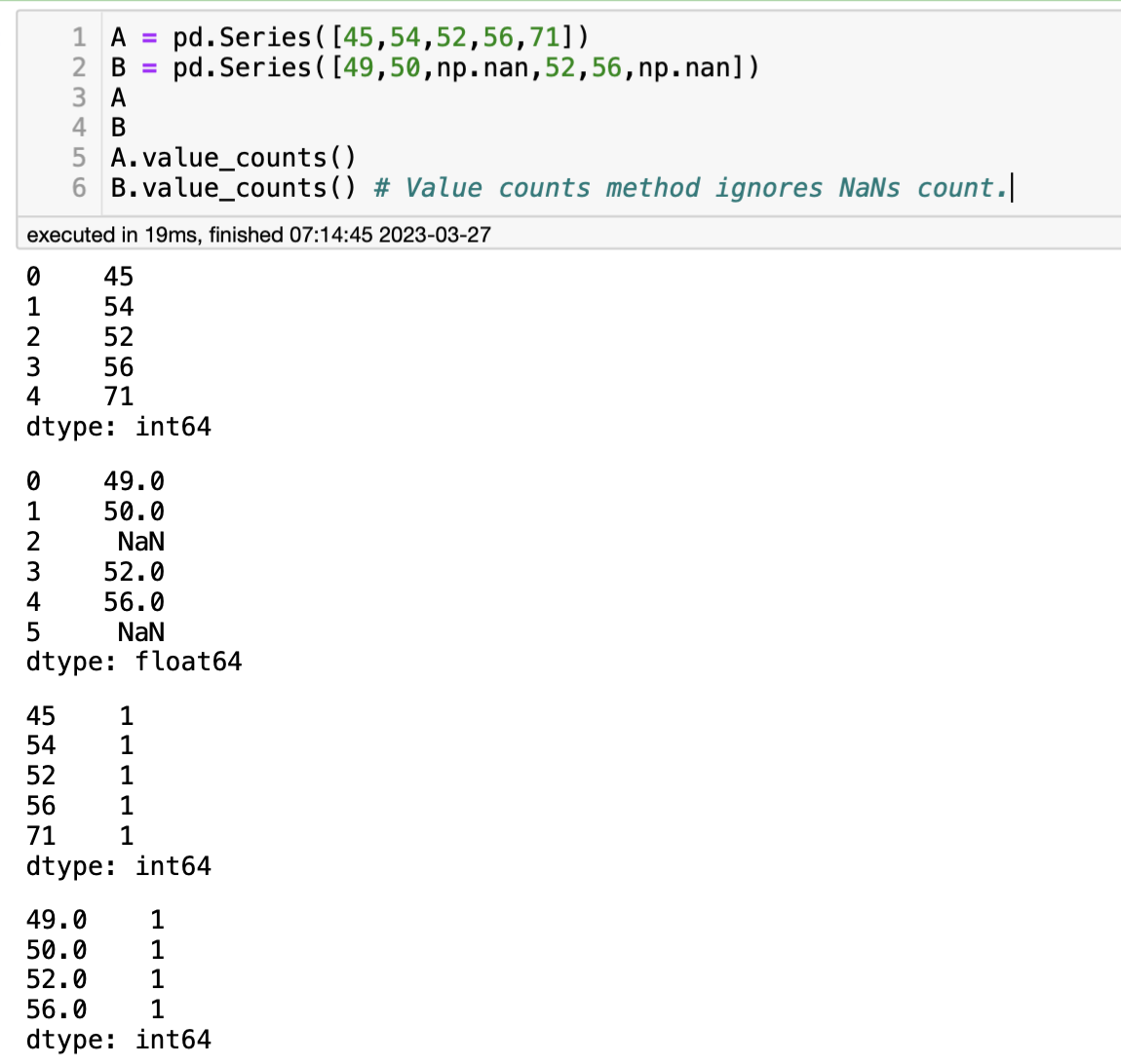Click the count beside 45 in value counts
Image resolution: width=1121 pixels, height=1064 pixels.
click(x=126, y=716)
